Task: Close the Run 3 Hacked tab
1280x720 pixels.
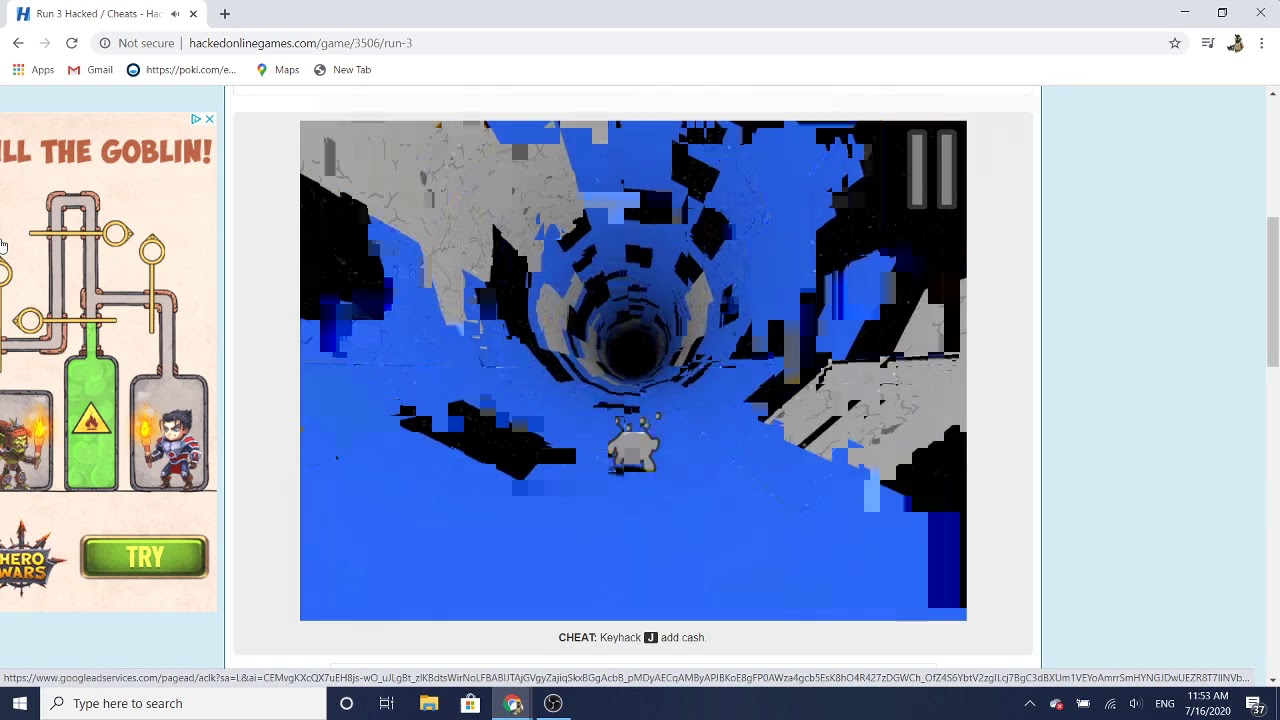Action: 193,14
